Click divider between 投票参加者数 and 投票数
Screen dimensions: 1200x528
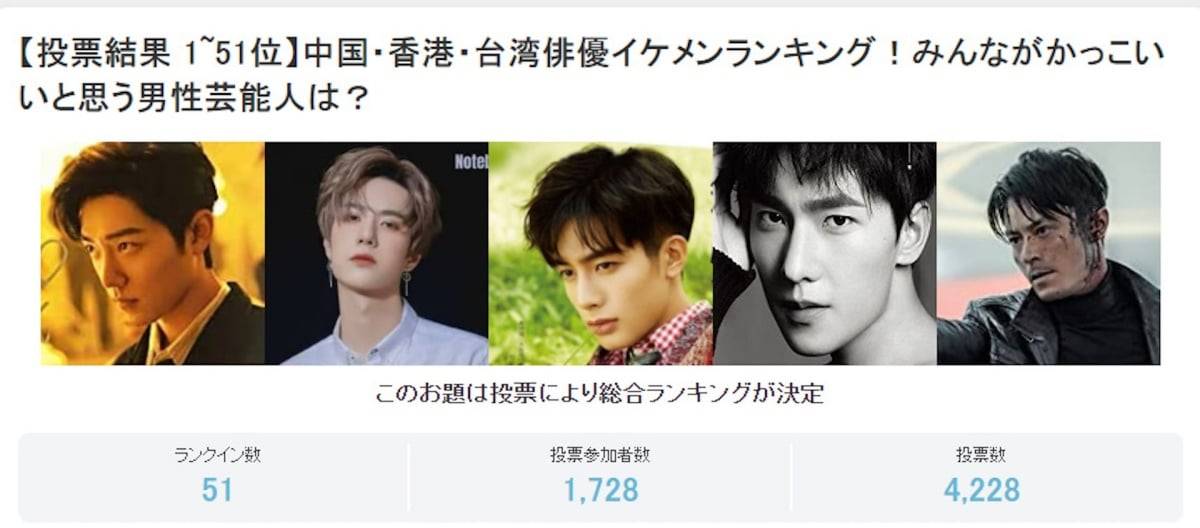pyautogui.click(x=791, y=477)
